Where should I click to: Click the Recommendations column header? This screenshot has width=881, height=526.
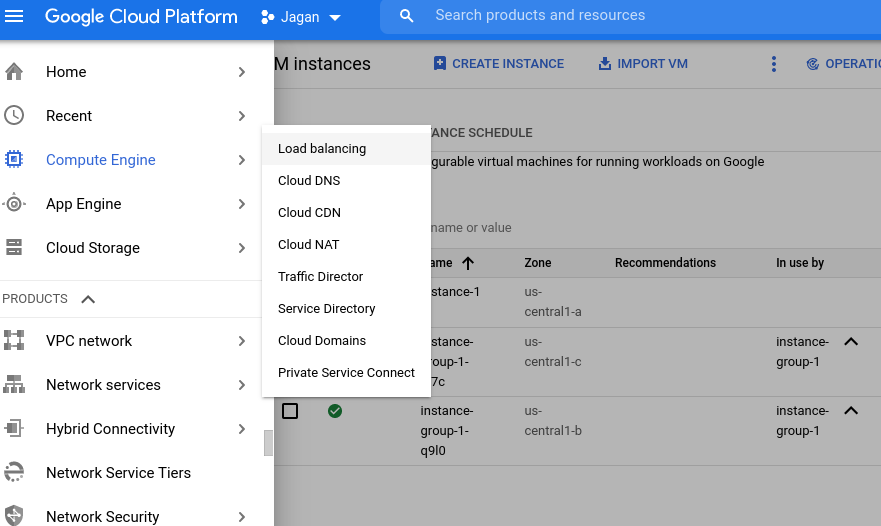point(665,263)
